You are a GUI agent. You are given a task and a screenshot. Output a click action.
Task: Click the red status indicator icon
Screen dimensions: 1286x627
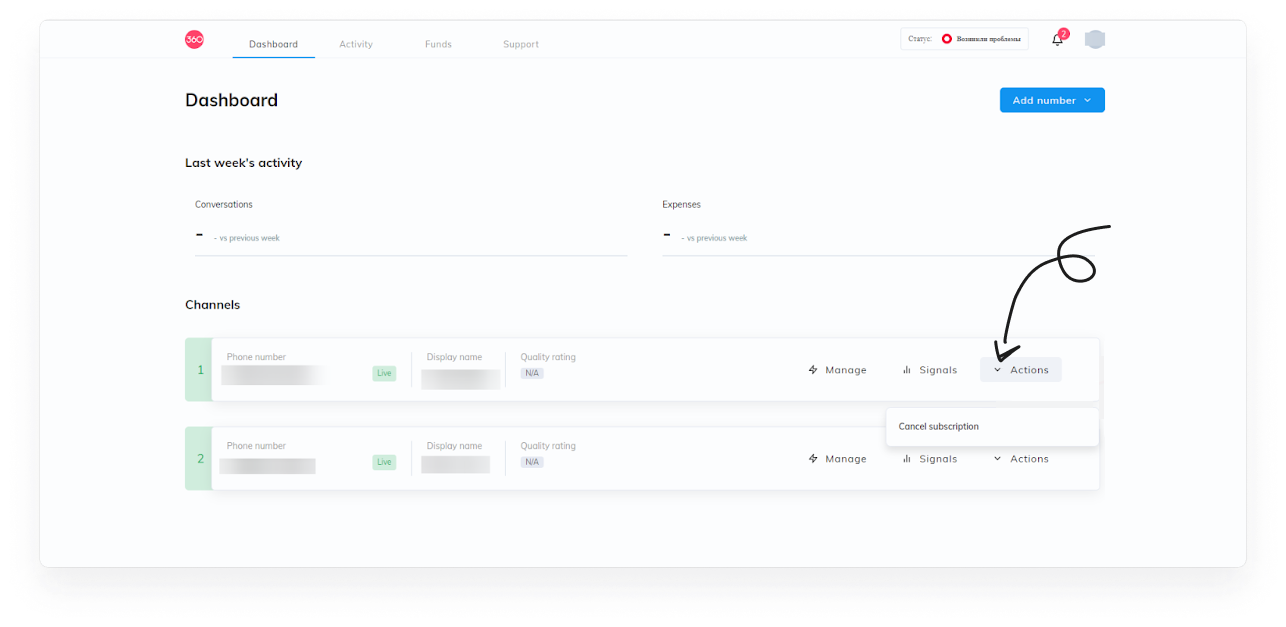(947, 39)
